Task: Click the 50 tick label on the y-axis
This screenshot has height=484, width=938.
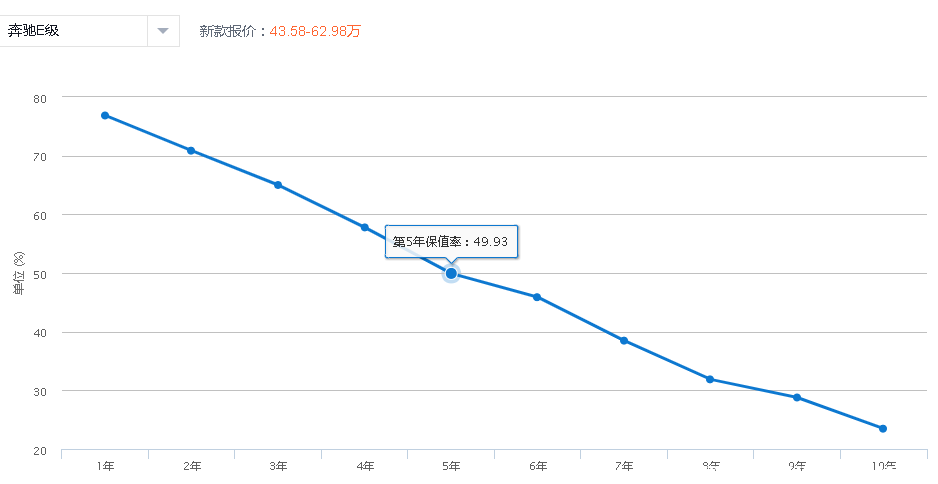Action: 40,274
